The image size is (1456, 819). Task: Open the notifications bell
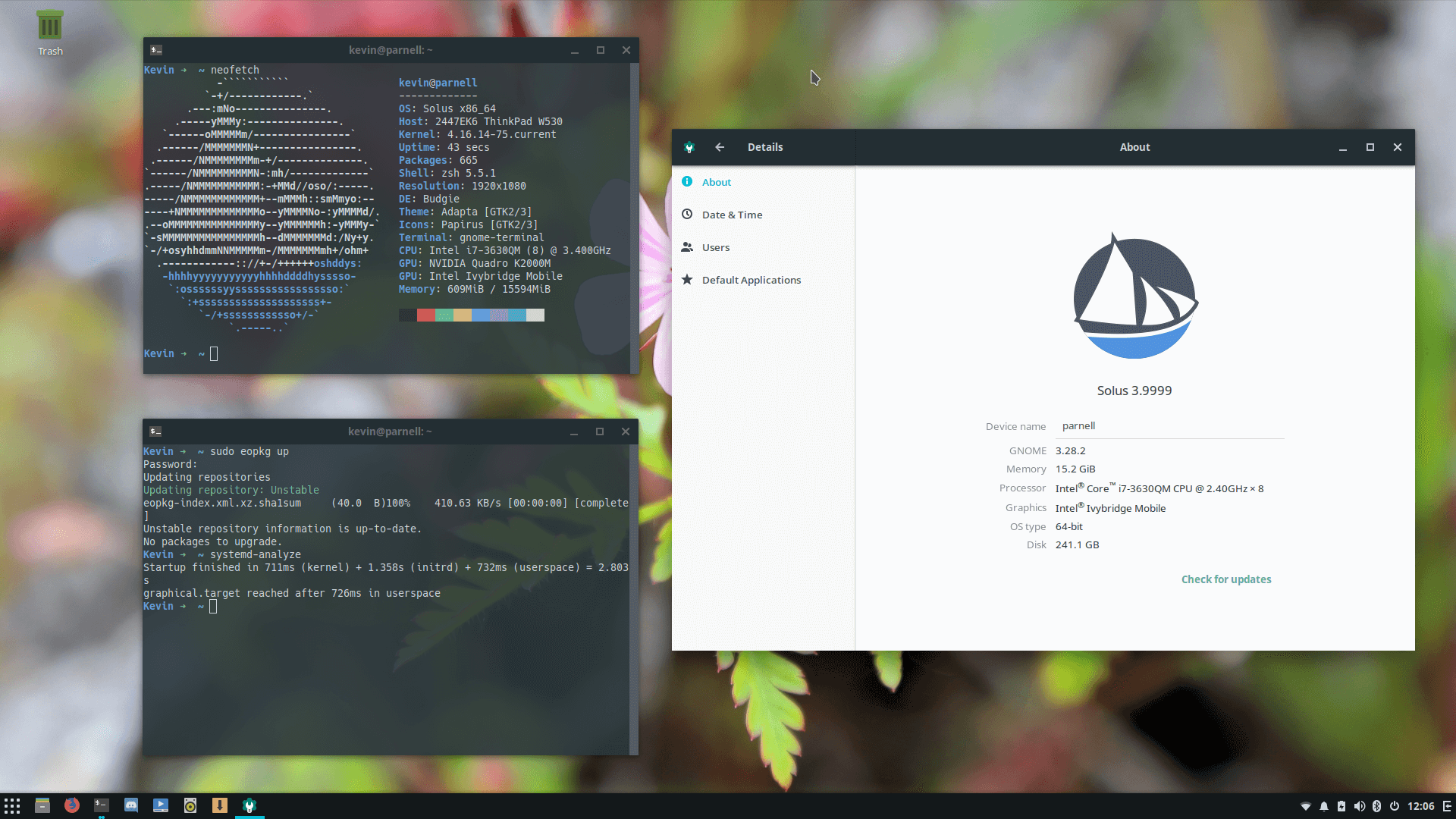tap(1324, 806)
